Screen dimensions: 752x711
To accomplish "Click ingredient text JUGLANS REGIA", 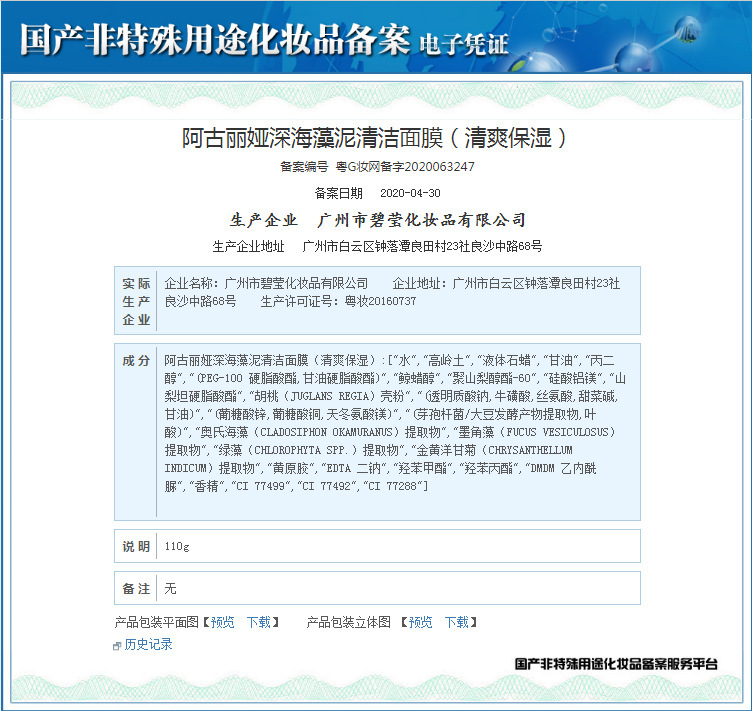I will pyautogui.click(x=330, y=396).
